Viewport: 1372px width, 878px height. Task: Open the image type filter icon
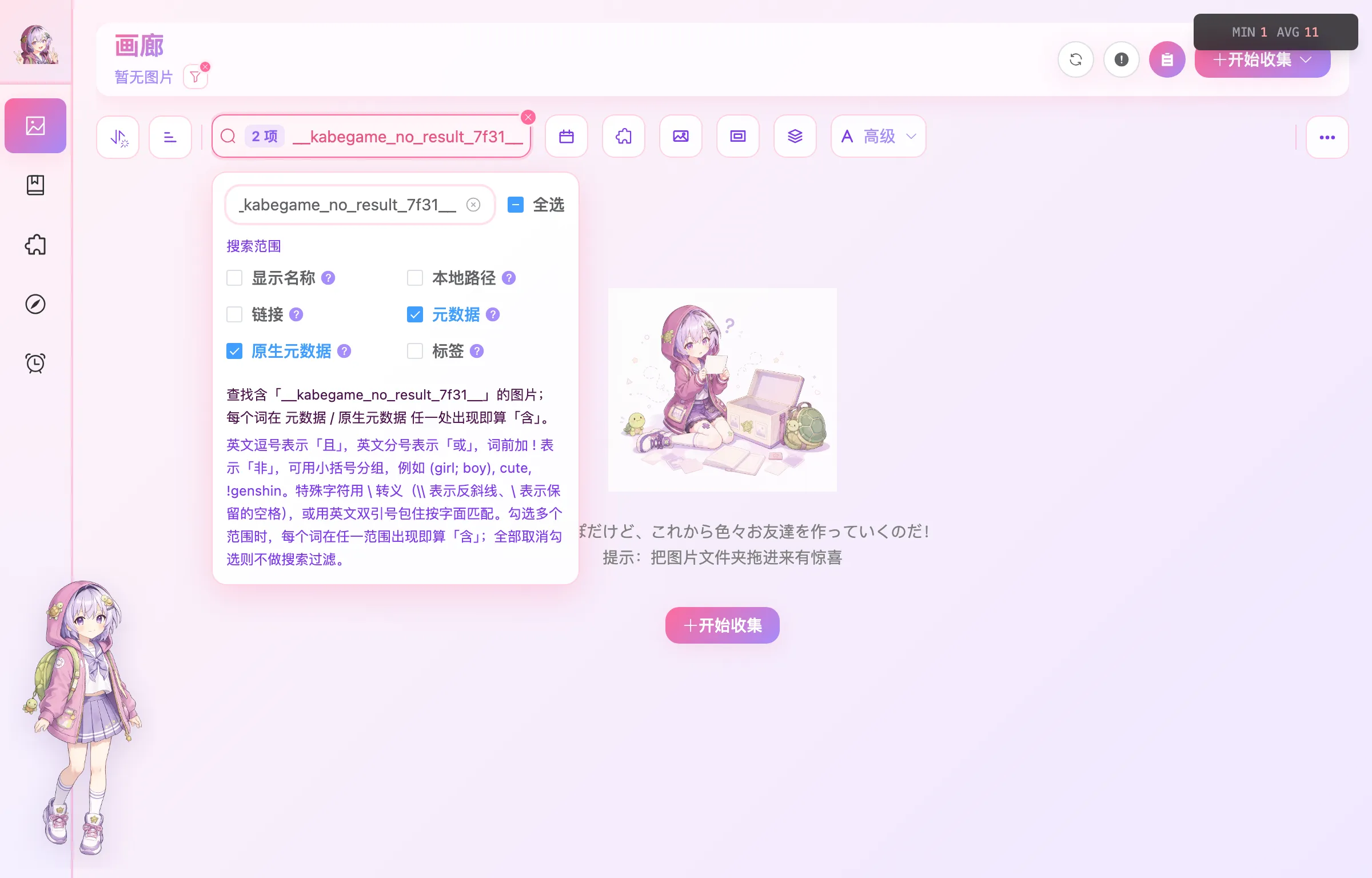click(681, 137)
